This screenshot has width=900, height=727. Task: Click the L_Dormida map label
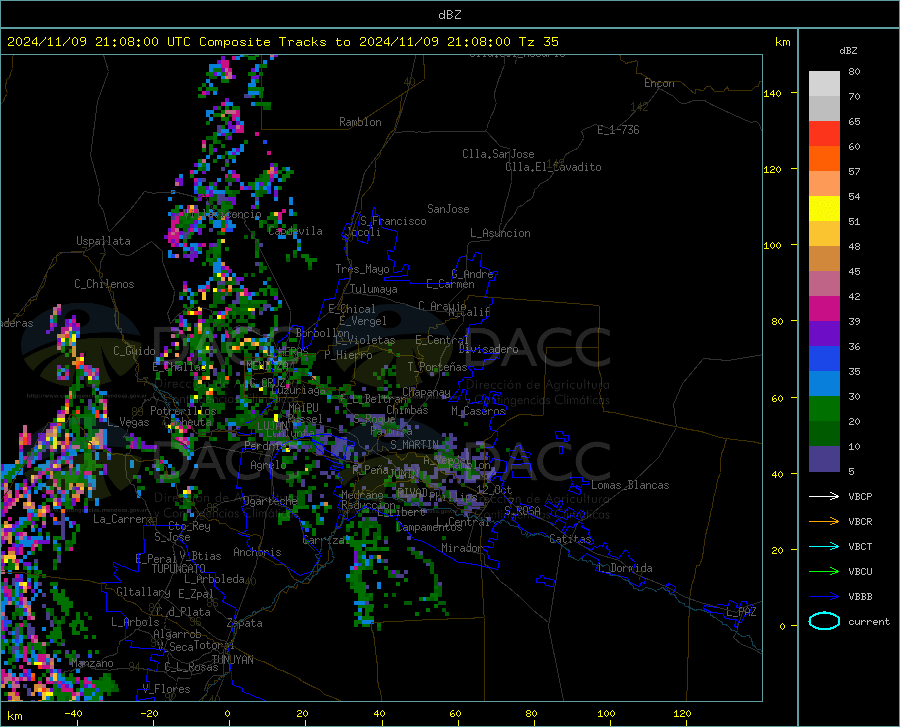point(625,568)
